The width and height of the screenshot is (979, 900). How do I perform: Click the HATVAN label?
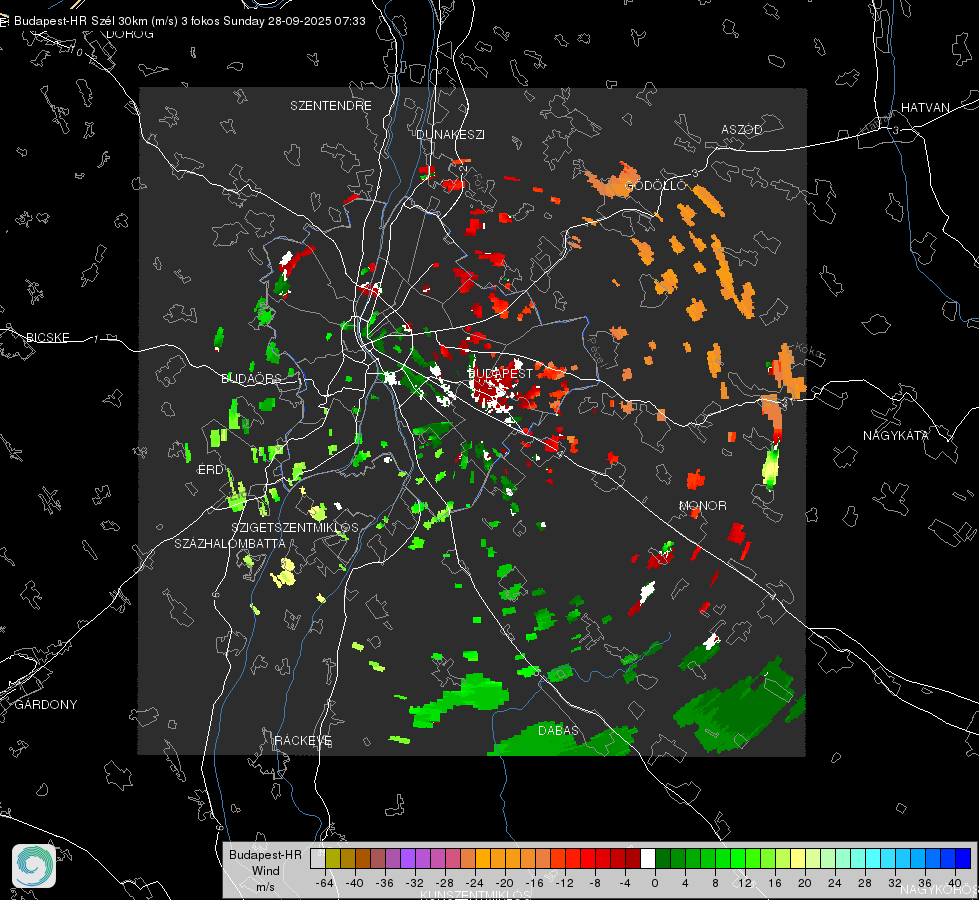(925, 107)
